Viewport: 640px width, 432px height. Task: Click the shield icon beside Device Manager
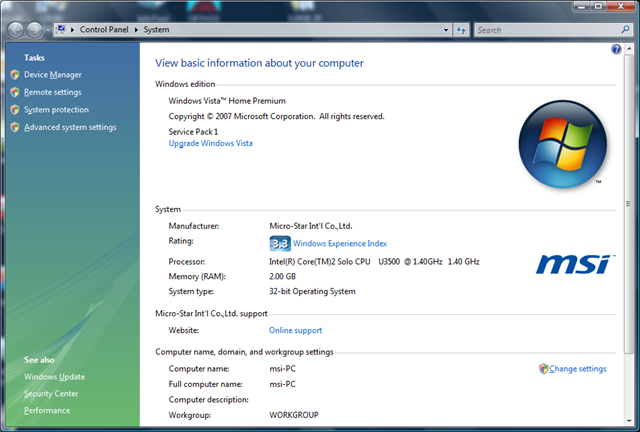click(14, 75)
